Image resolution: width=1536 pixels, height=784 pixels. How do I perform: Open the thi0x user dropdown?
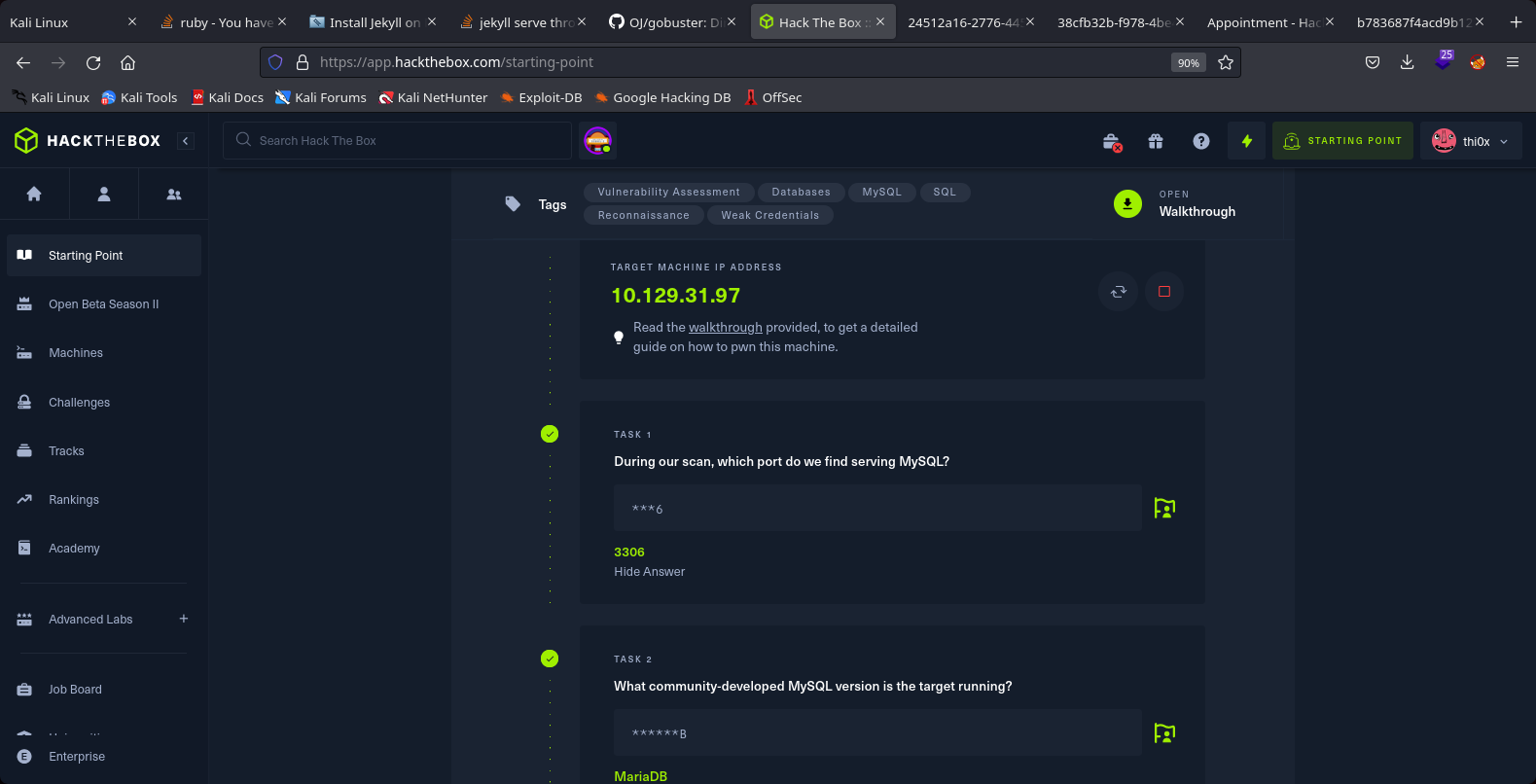pyautogui.click(x=1471, y=141)
